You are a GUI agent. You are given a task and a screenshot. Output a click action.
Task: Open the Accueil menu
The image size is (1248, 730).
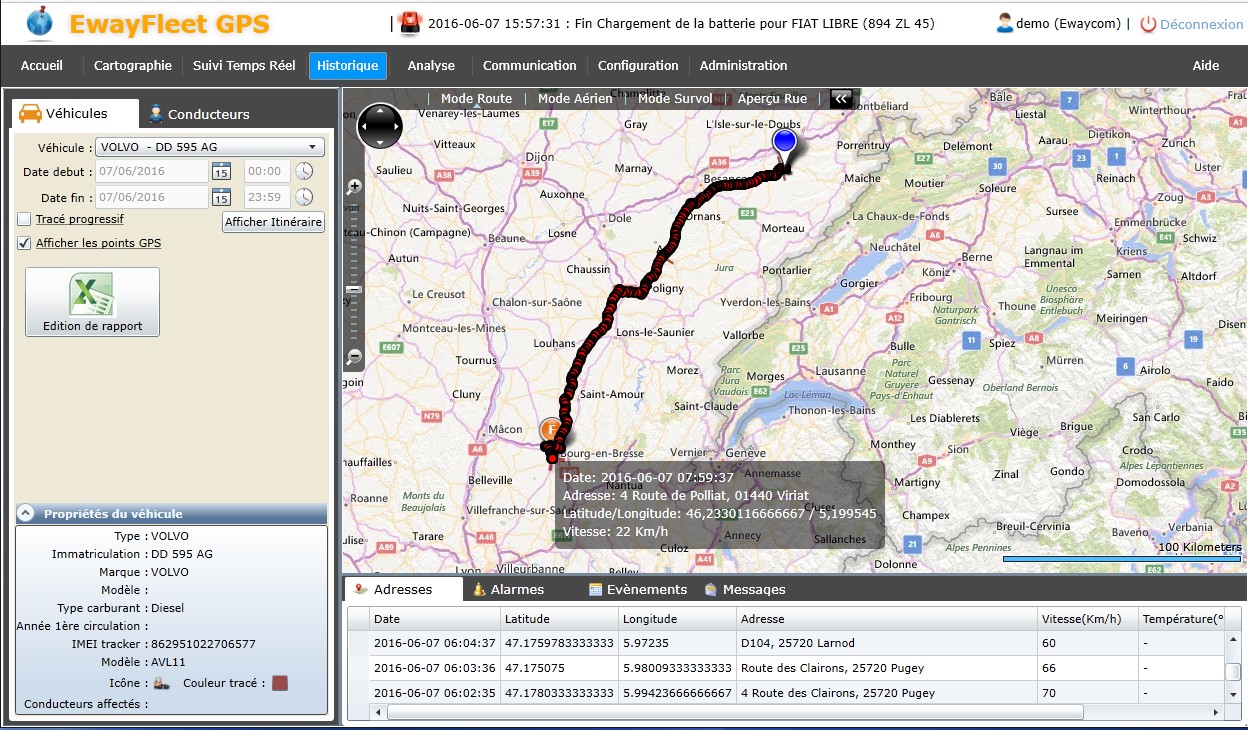click(42, 66)
